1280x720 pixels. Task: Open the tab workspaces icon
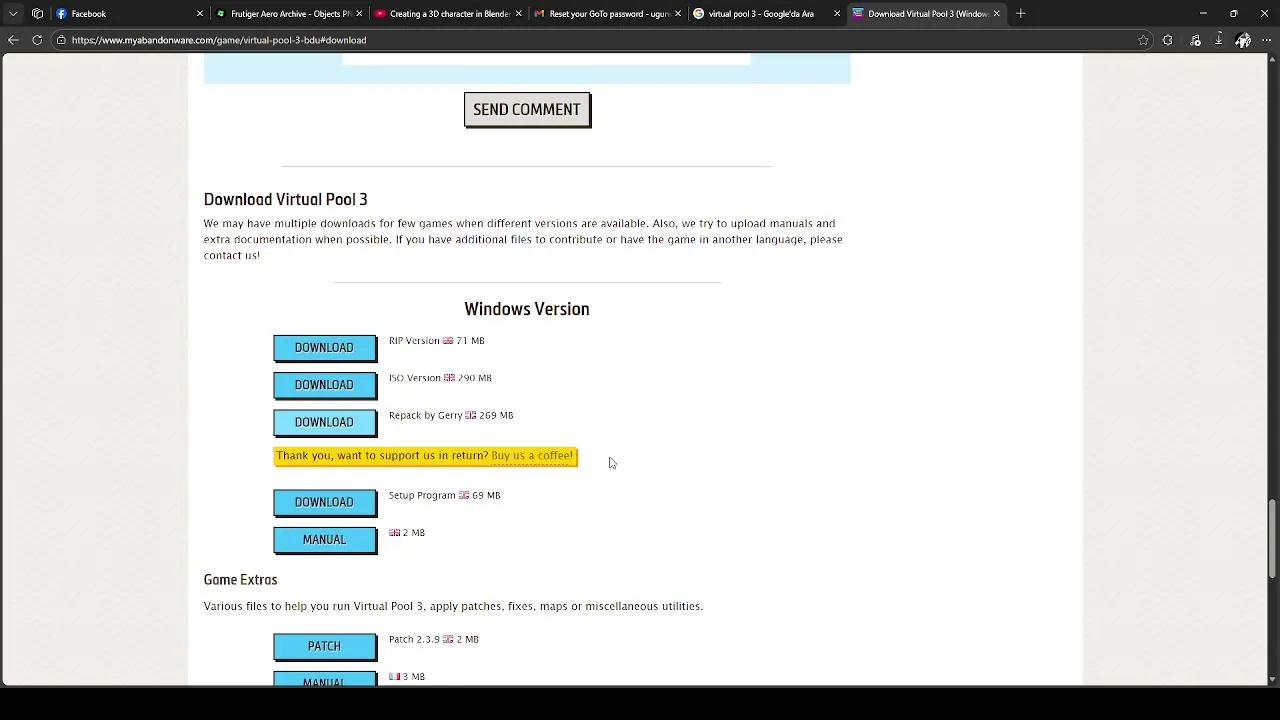pos(37,14)
